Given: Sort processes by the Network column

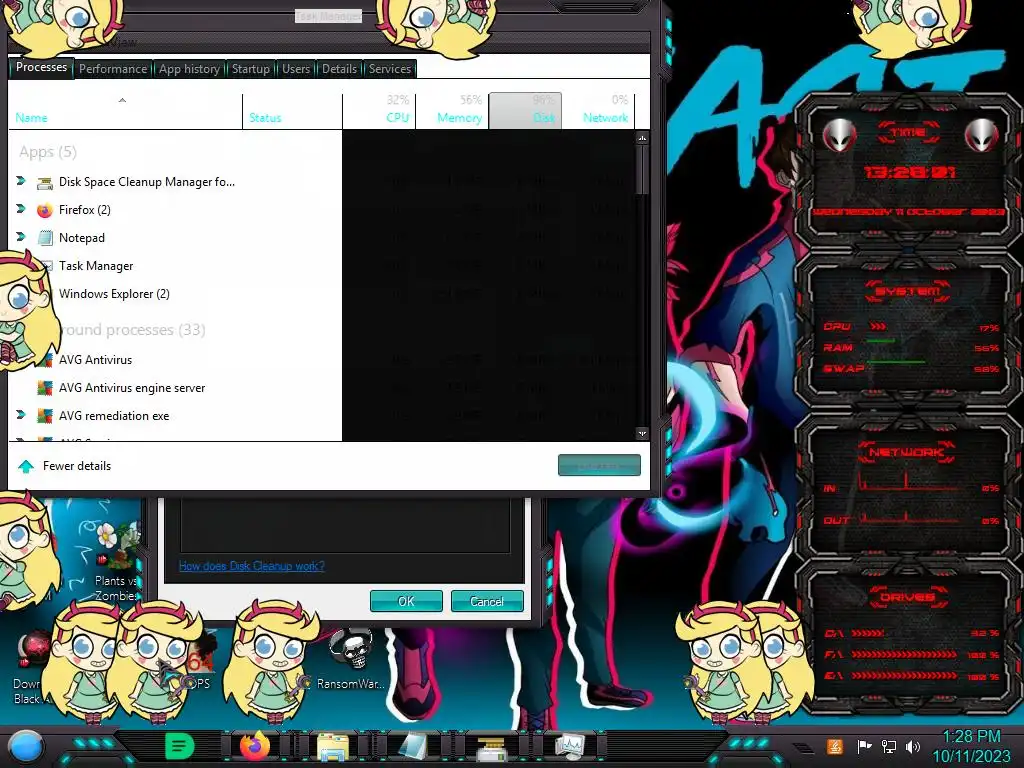Looking at the screenshot, I should (599, 112).
